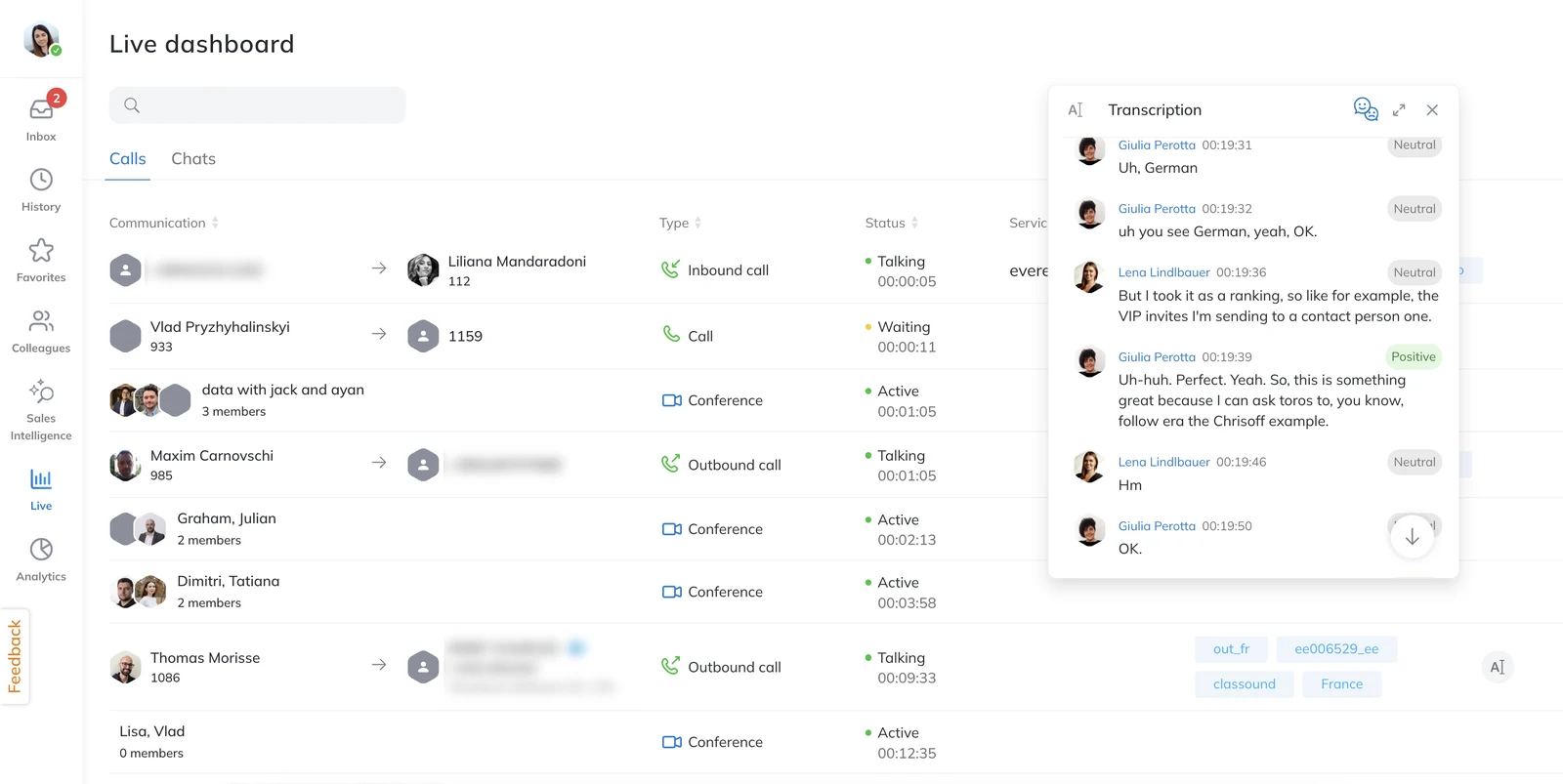Click the out_fr tag

click(x=1231, y=649)
